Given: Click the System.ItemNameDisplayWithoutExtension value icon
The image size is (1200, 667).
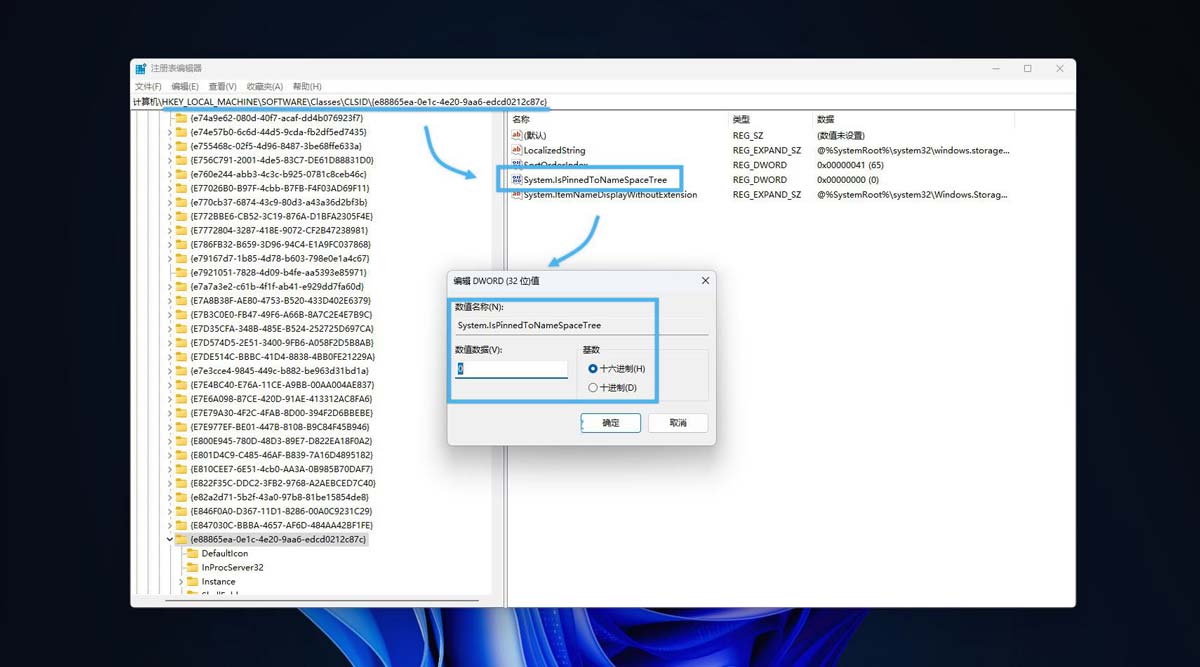Looking at the screenshot, I should pyautogui.click(x=516, y=194).
